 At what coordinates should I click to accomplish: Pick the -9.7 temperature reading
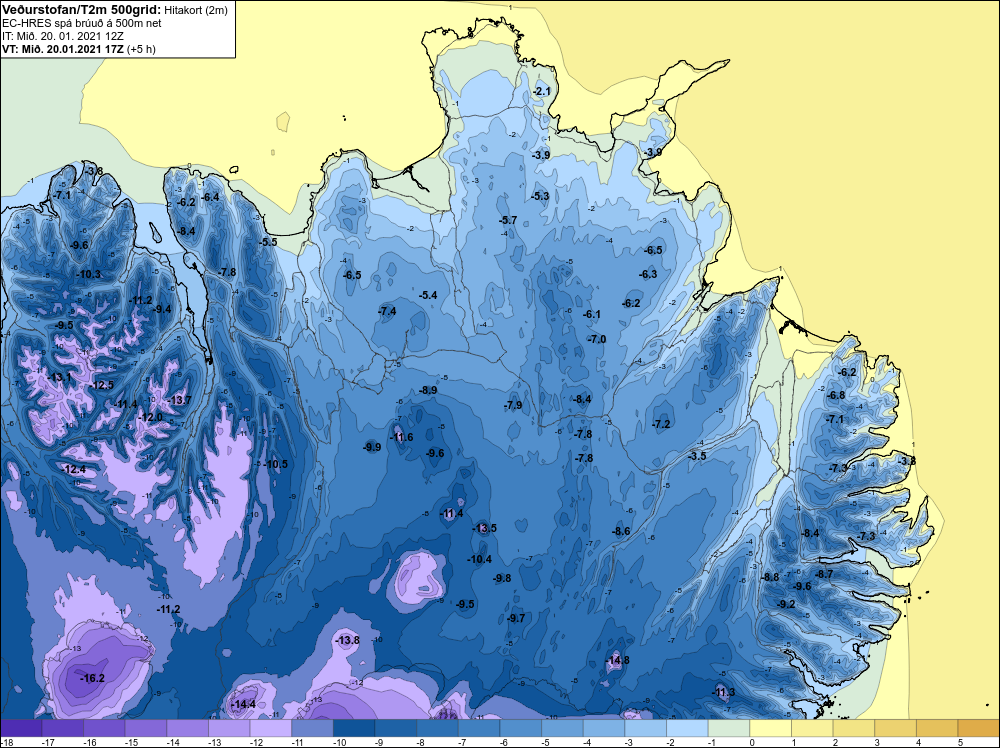(516, 618)
